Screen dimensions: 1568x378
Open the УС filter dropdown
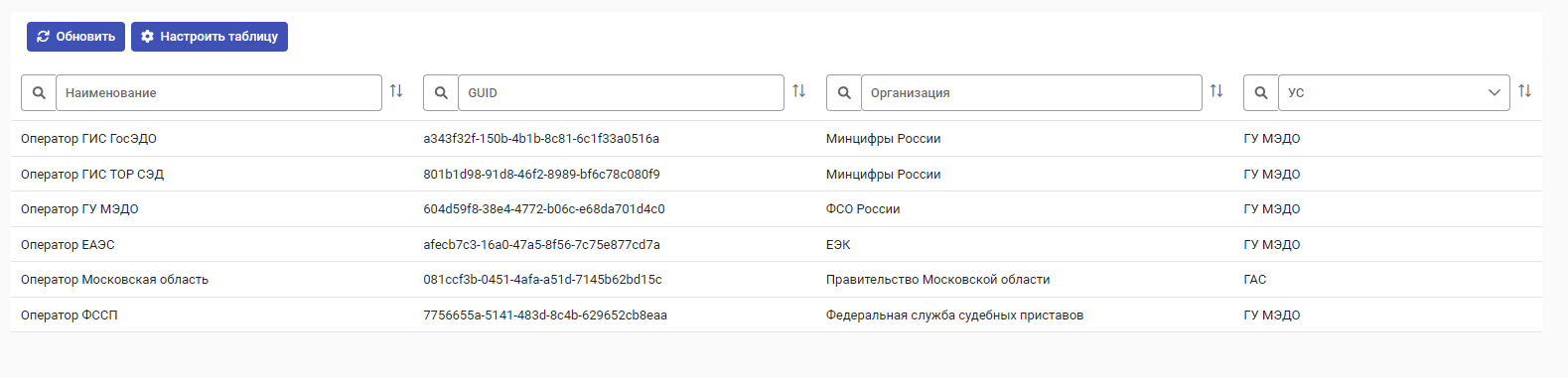tap(1393, 92)
